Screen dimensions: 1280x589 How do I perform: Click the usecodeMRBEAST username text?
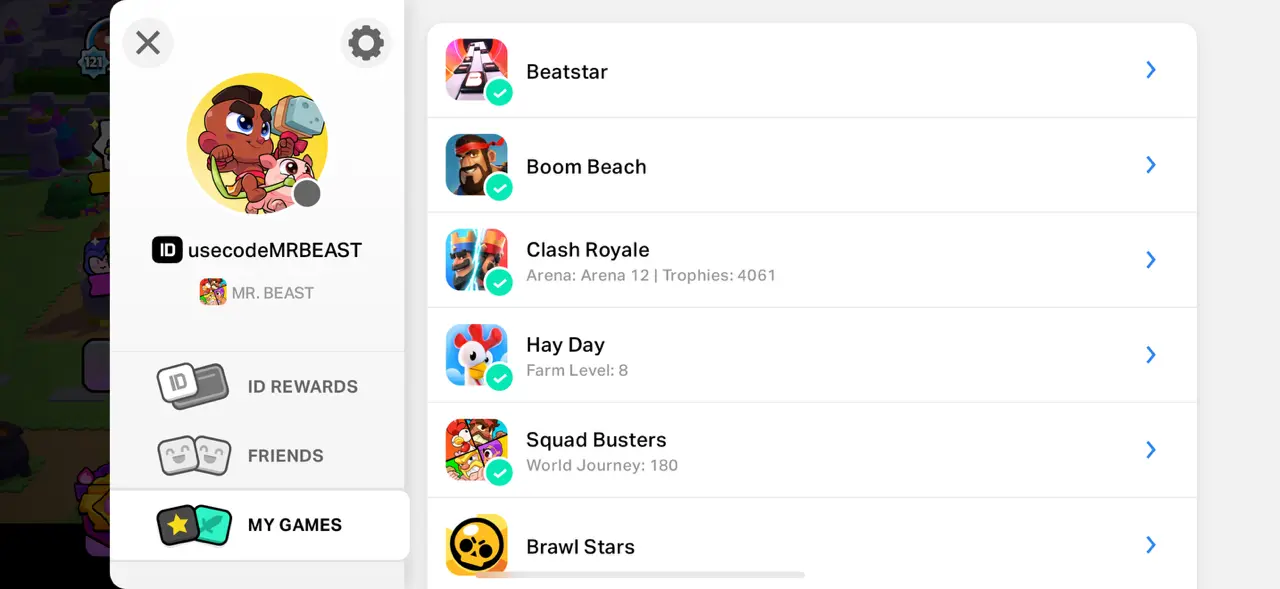pyautogui.click(x=275, y=250)
